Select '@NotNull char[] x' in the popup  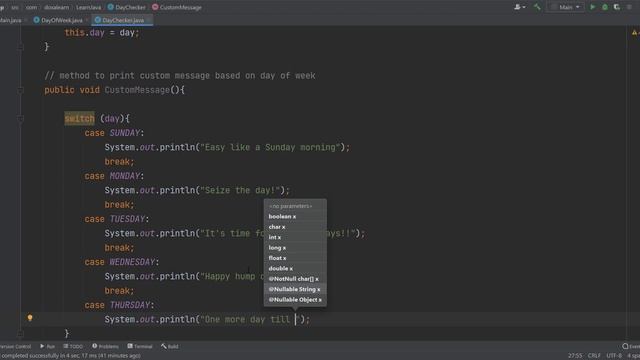click(295, 279)
